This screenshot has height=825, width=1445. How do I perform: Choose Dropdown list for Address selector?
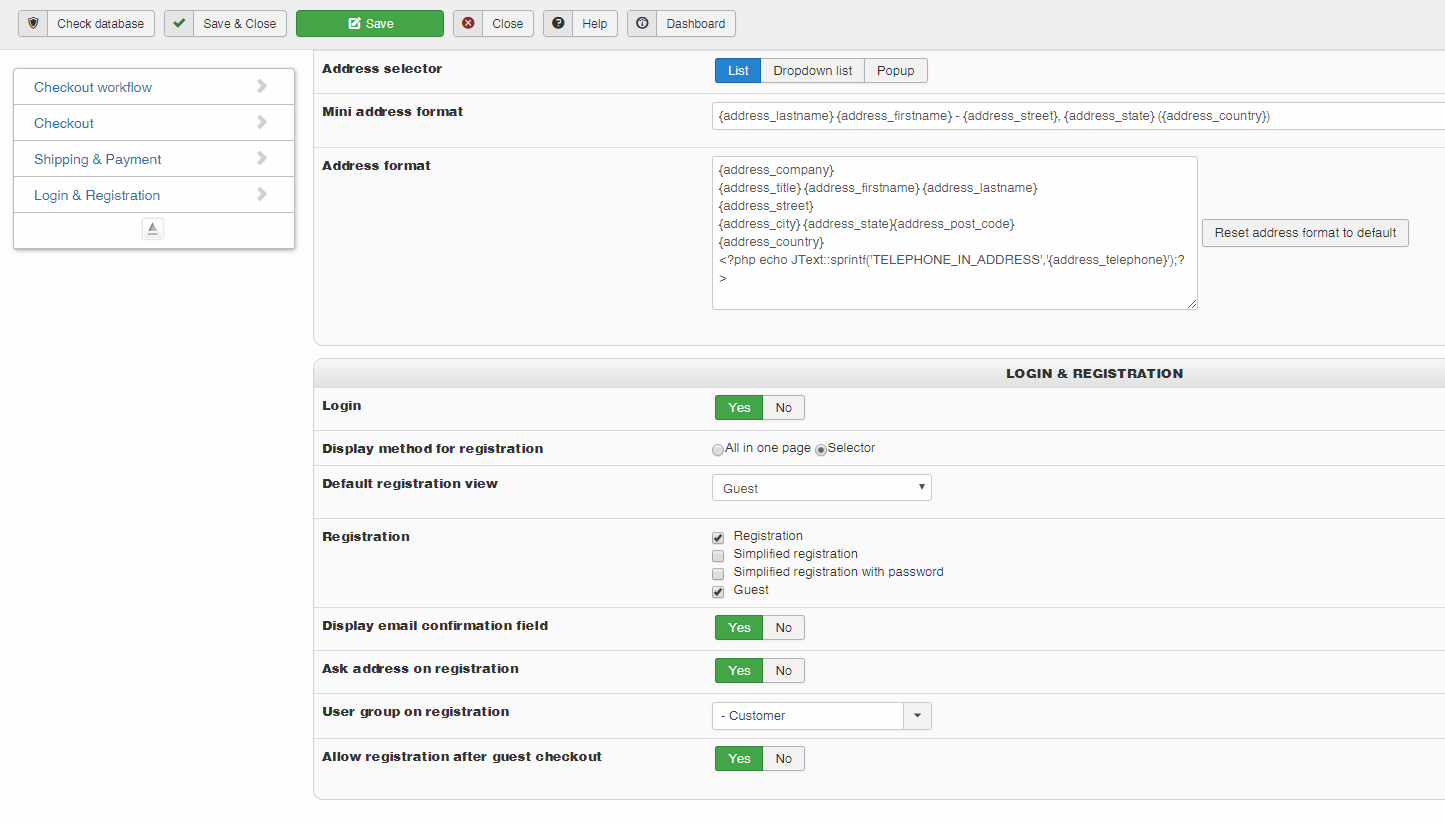tap(812, 71)
